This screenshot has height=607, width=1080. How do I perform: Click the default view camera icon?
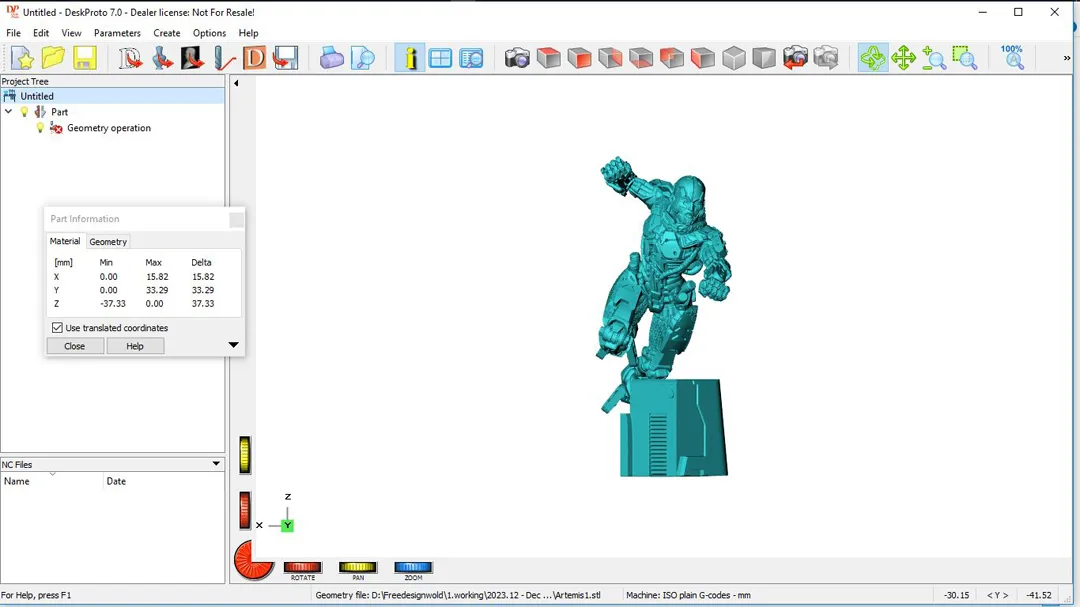coord(517,59)
